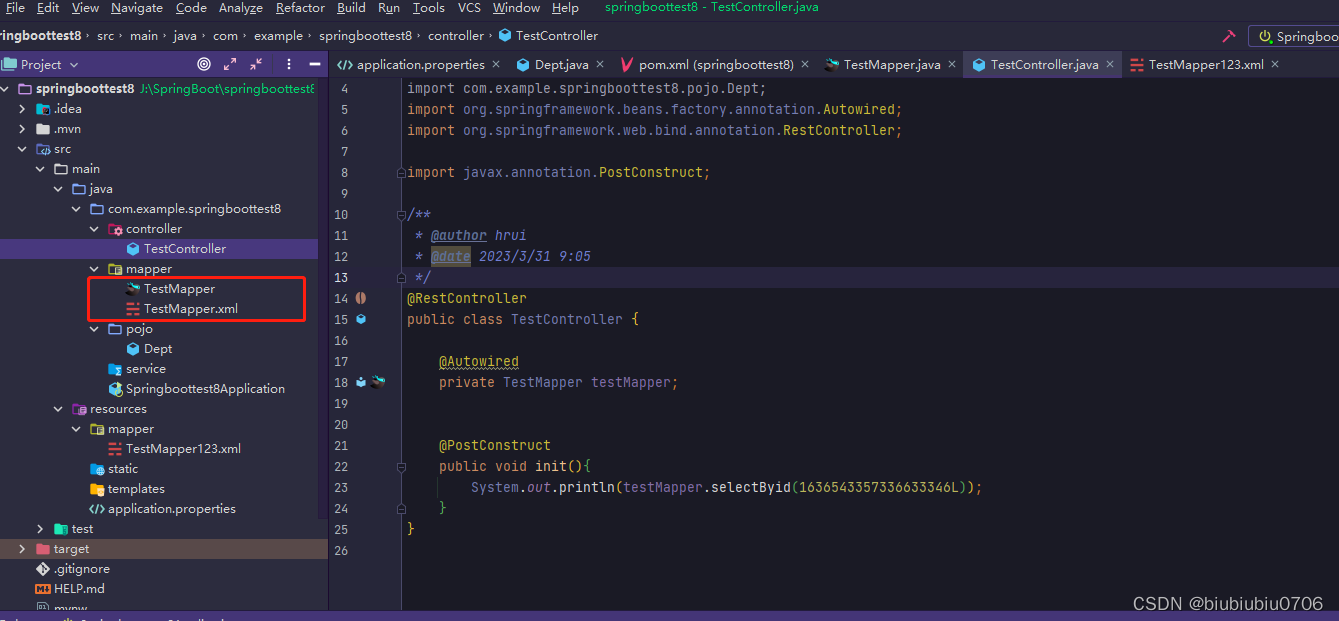This screenshot has width=1339, height=621.
Task: Click the Build Project hammer icon
Action: click(x=1228, y=33)
